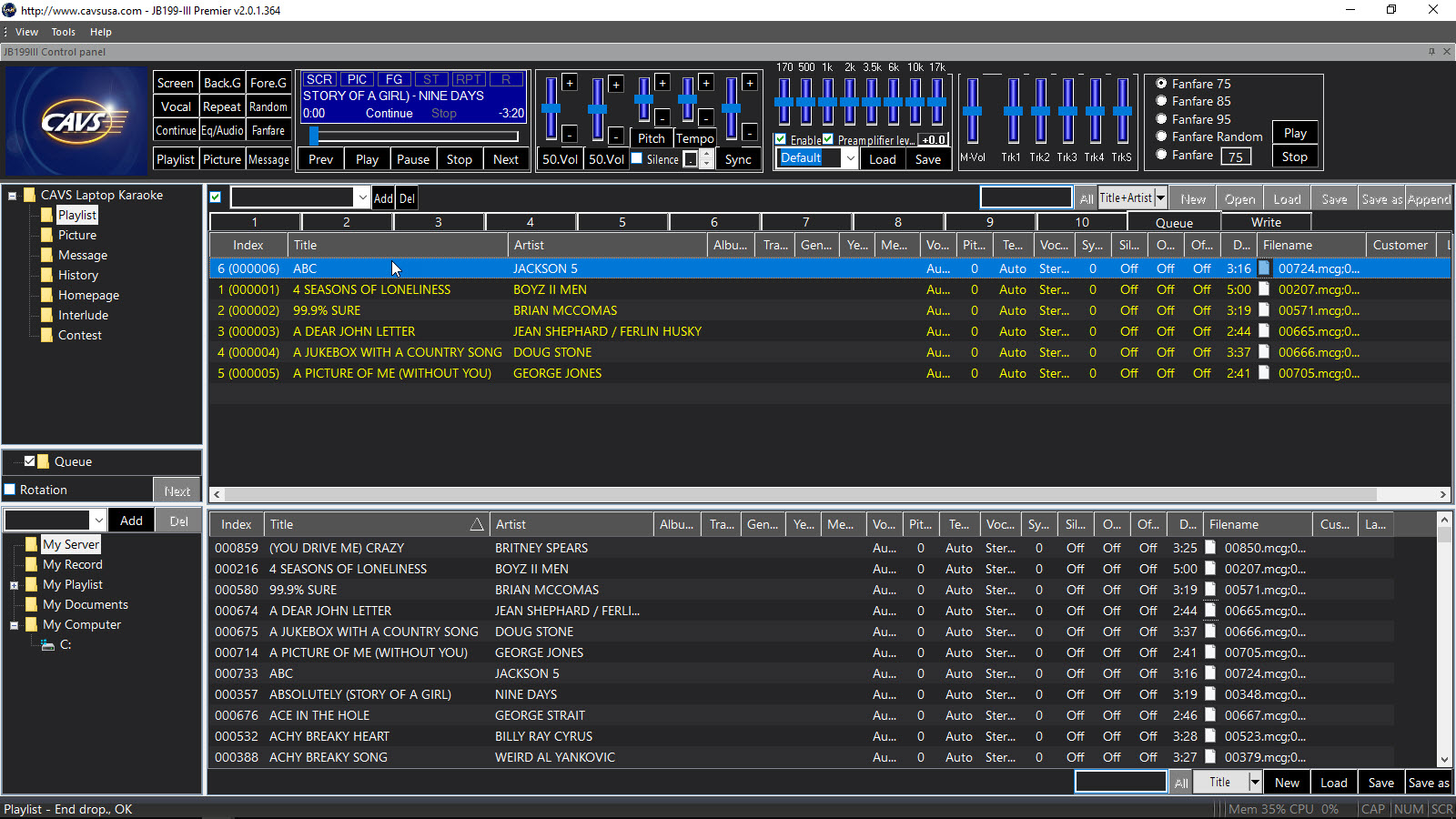Viewport: 1456px width, 819px height.
Task: Click the Contest folder icon
Action: pyautogui.click(x=46, y=335)
